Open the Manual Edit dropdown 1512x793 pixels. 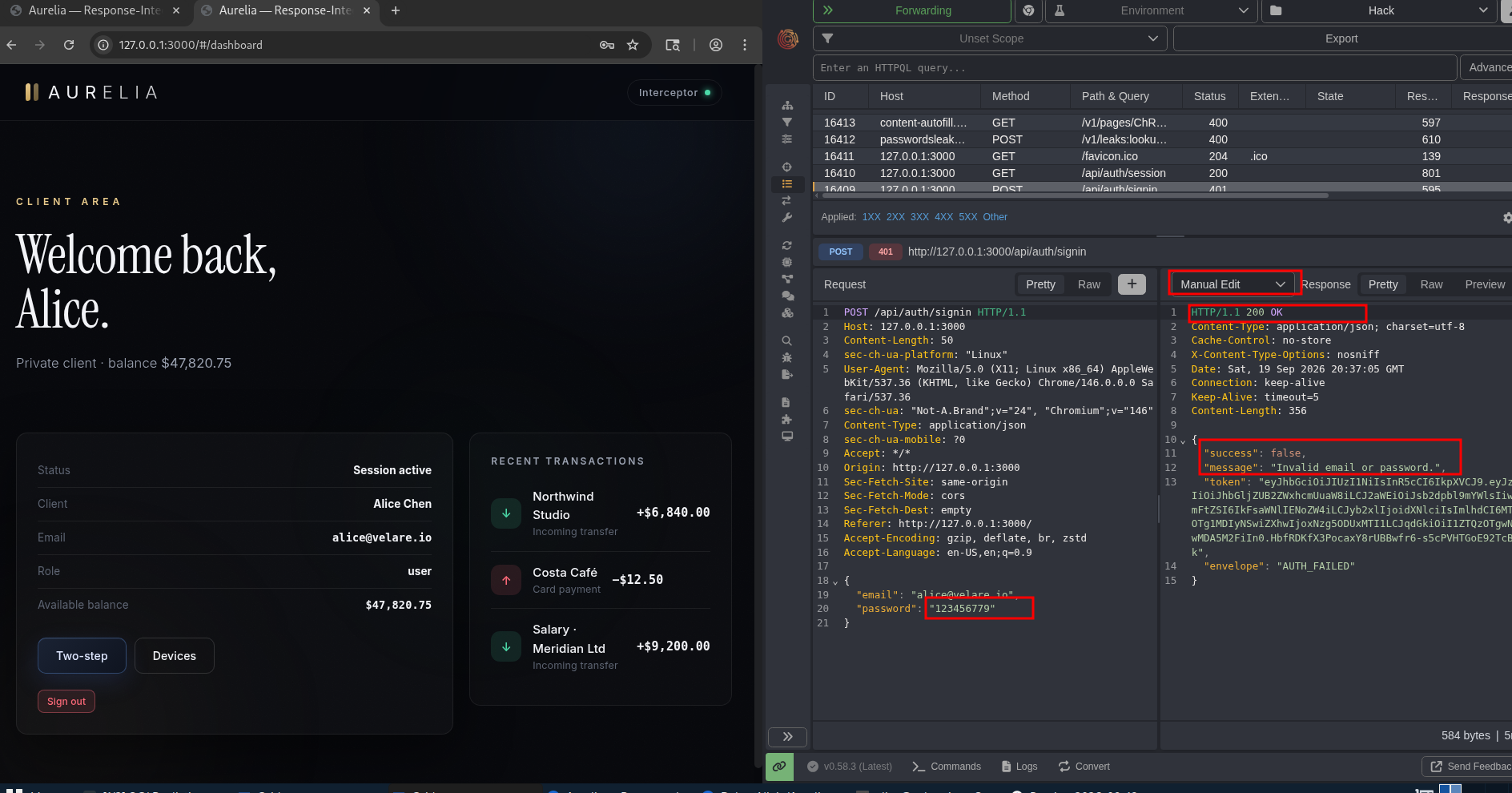tap(1233, 284)
